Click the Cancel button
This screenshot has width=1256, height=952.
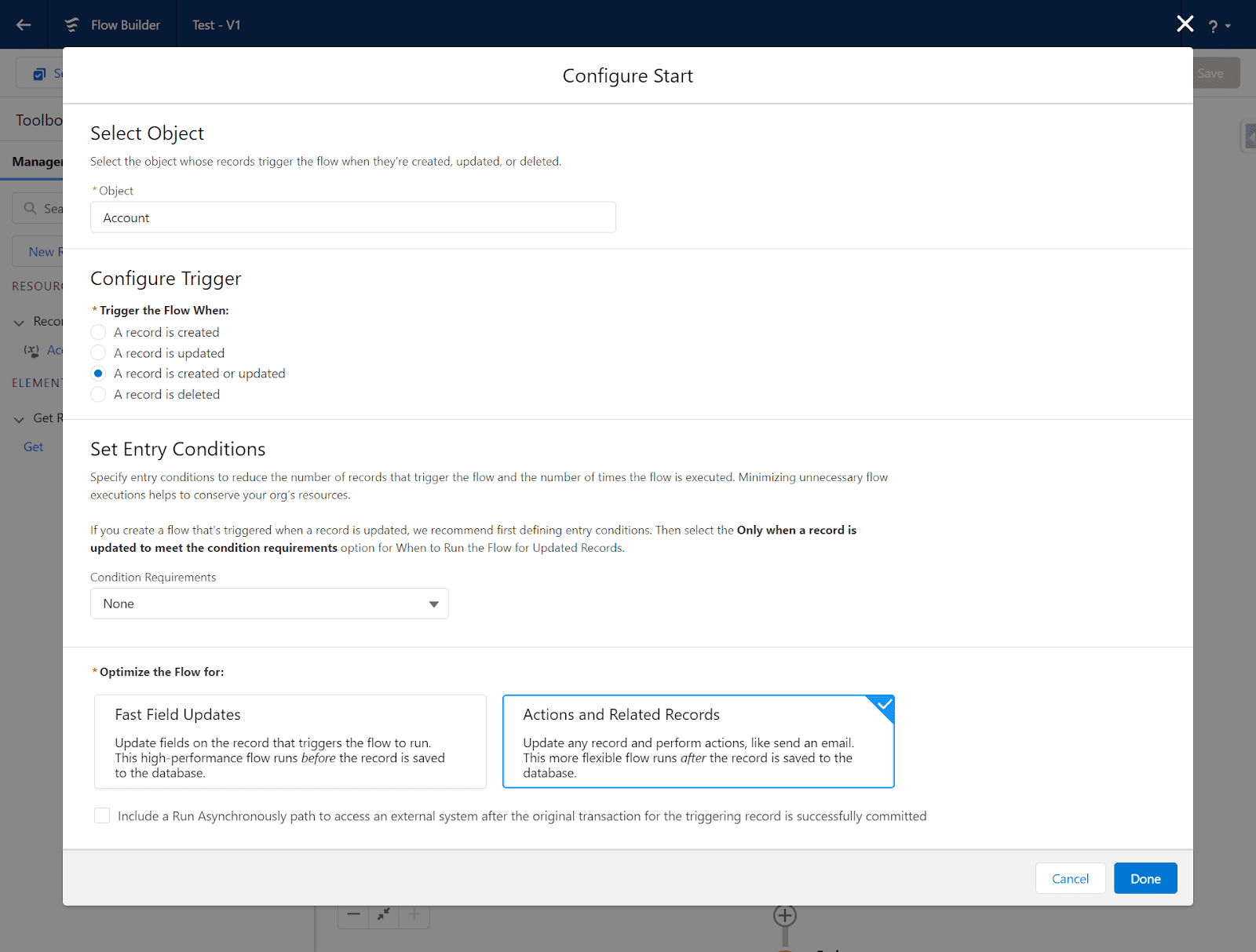[1070, 878]
